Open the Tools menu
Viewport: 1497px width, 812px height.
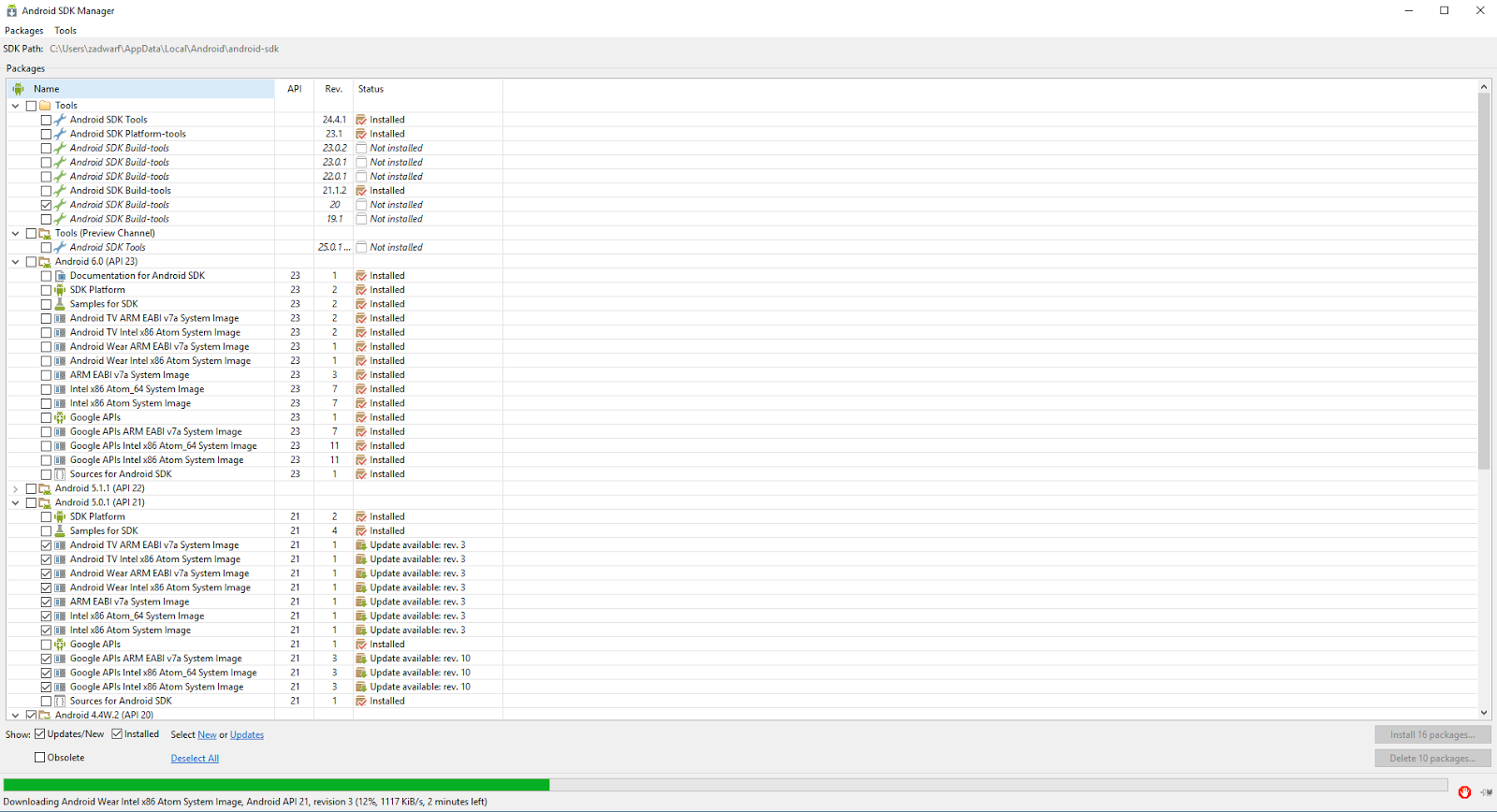click(65, 31)
